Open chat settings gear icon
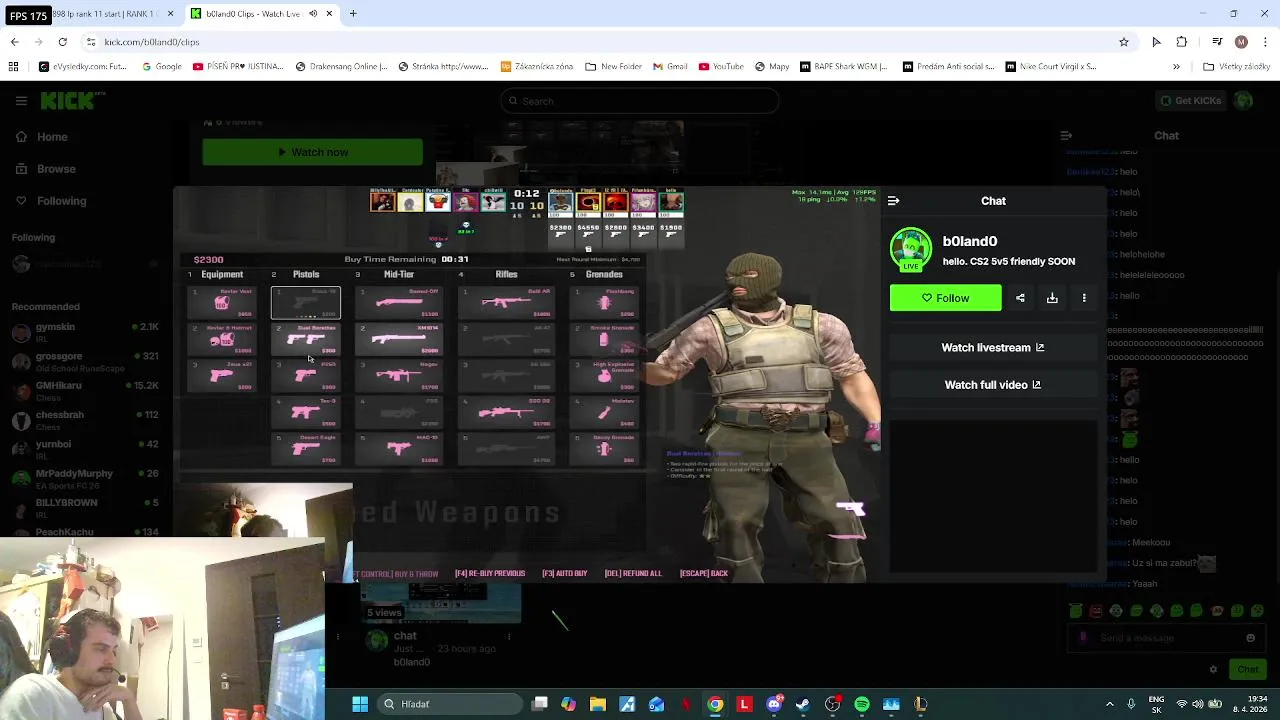This screenshot has width=1280, height=720. point(1213,670)
